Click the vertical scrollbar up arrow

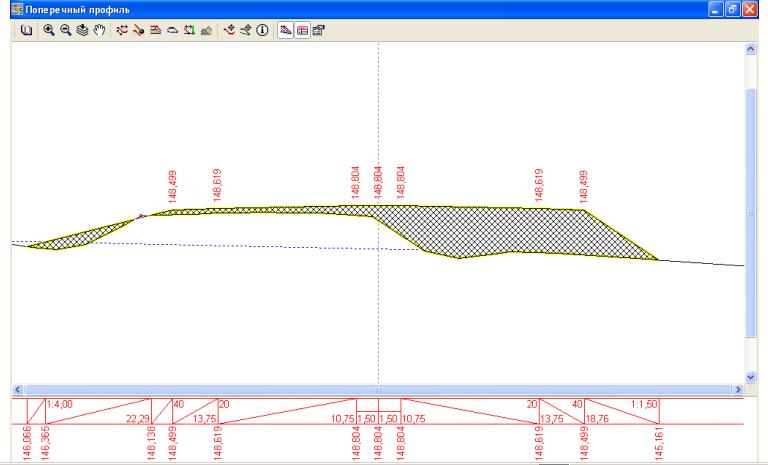point(750,49)
